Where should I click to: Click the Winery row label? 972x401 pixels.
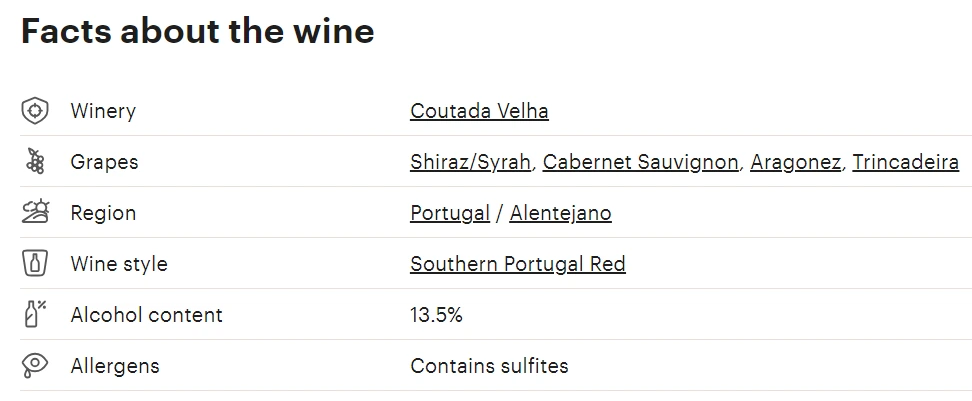103,111
